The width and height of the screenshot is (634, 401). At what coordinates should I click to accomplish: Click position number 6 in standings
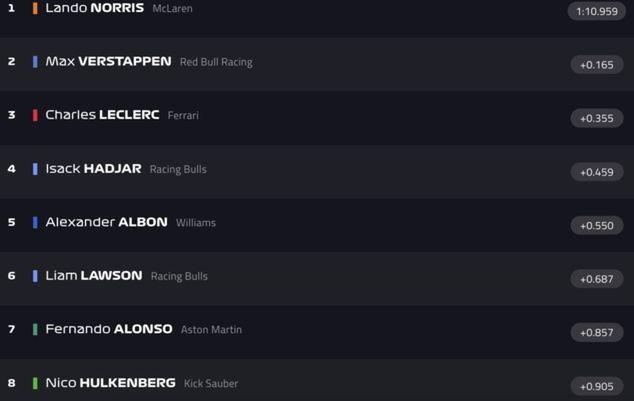[x=11, y=276]
